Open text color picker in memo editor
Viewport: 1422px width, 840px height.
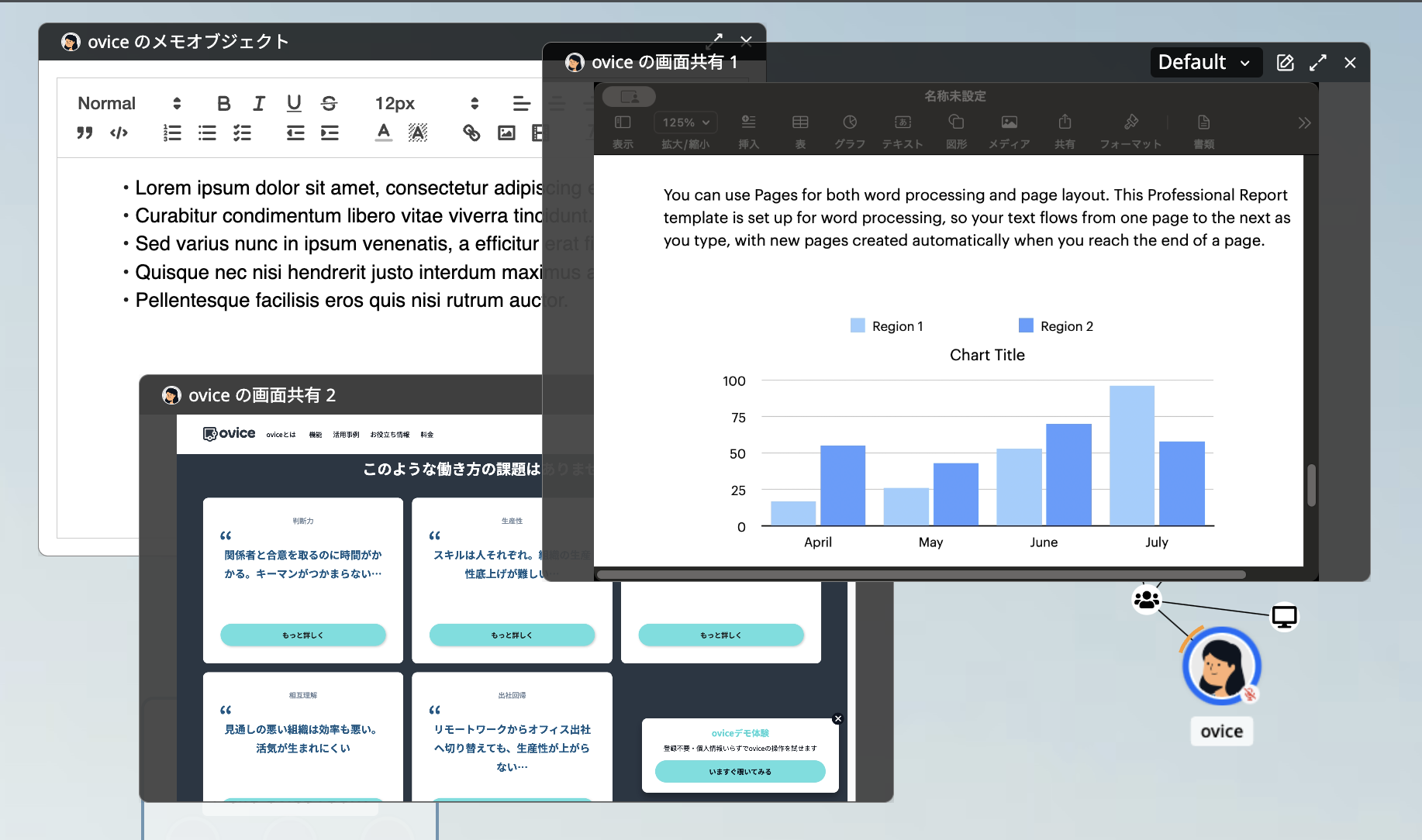point(383,133)
